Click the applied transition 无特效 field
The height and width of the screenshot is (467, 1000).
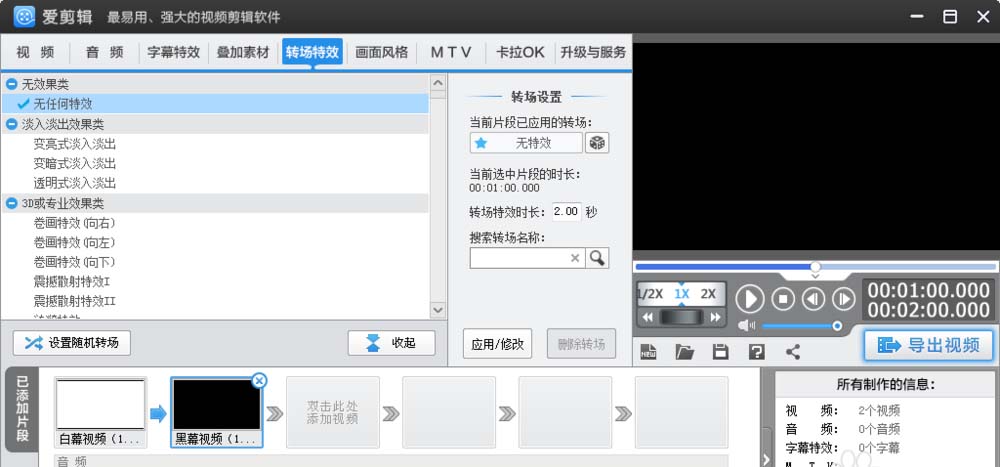(x=526, y=143)
